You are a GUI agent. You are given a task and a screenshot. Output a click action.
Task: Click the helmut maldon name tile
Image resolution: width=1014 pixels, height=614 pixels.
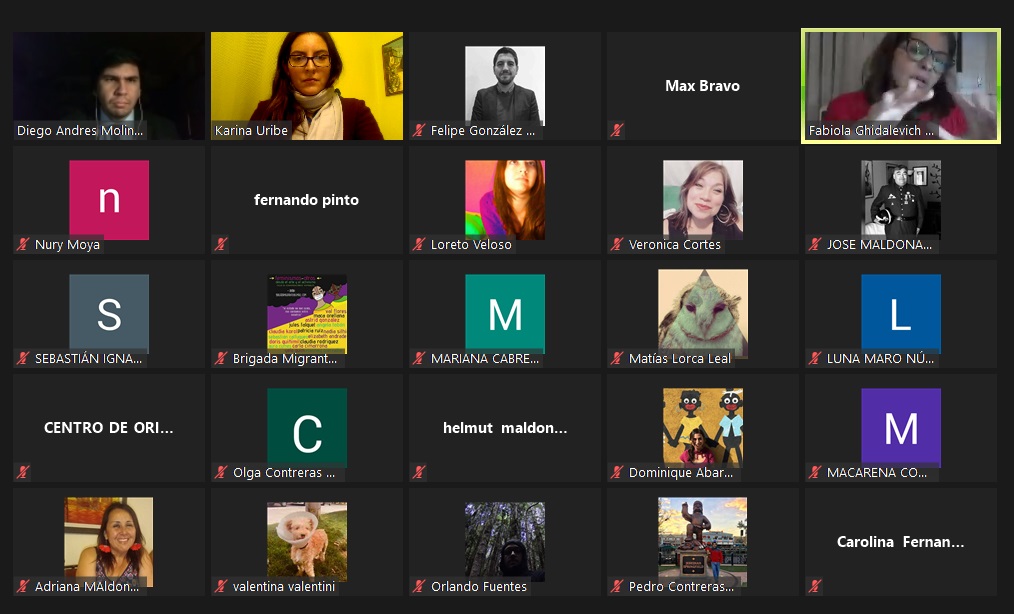click(505, 428)
